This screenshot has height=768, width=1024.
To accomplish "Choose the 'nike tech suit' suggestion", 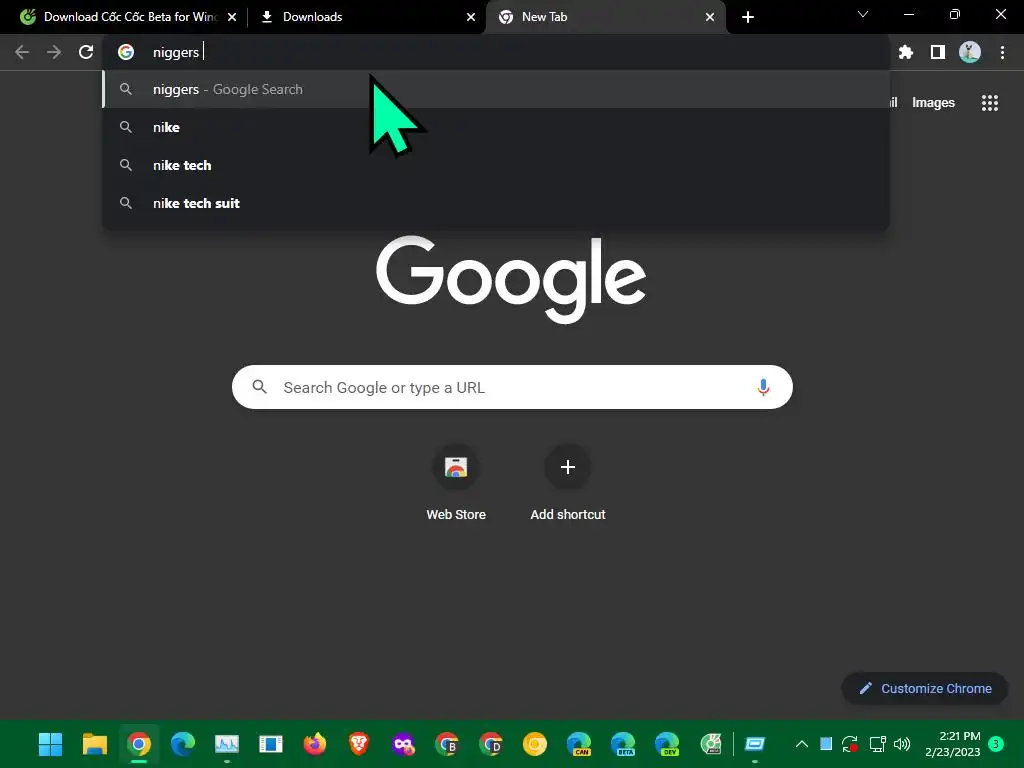I will [x=496, y=203].
